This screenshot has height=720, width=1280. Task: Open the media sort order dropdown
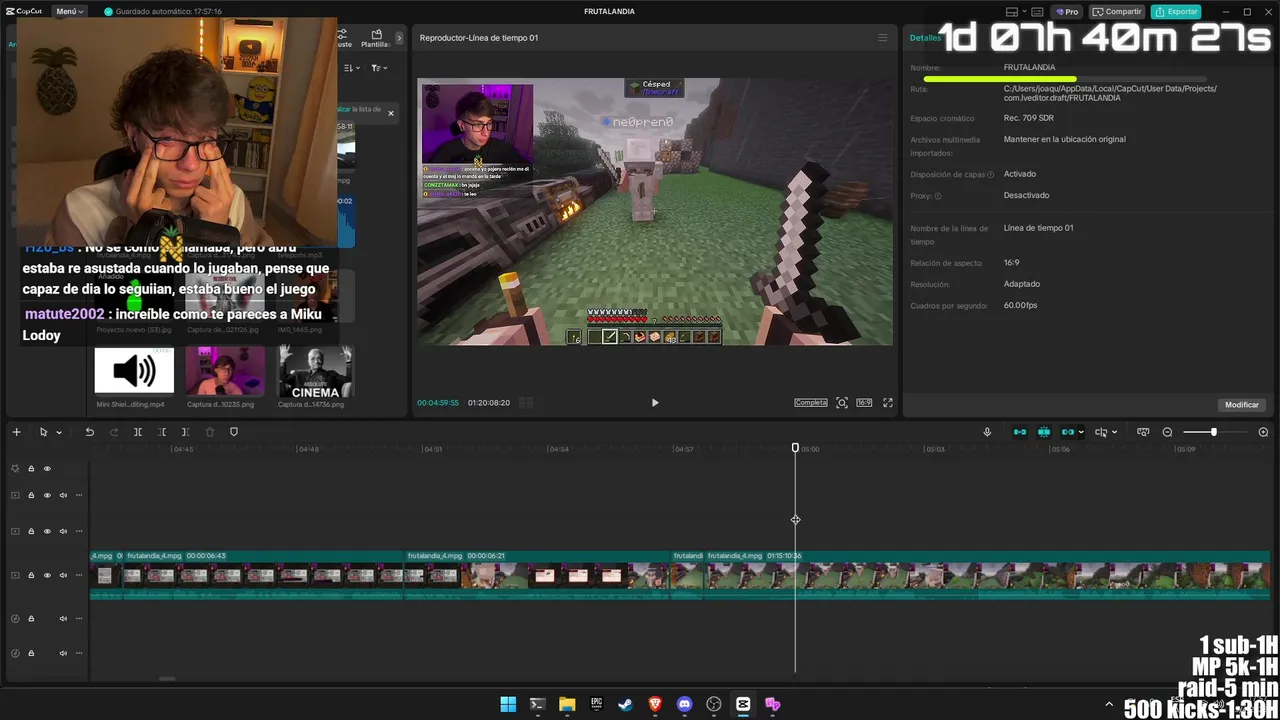[x=351, y=68]
